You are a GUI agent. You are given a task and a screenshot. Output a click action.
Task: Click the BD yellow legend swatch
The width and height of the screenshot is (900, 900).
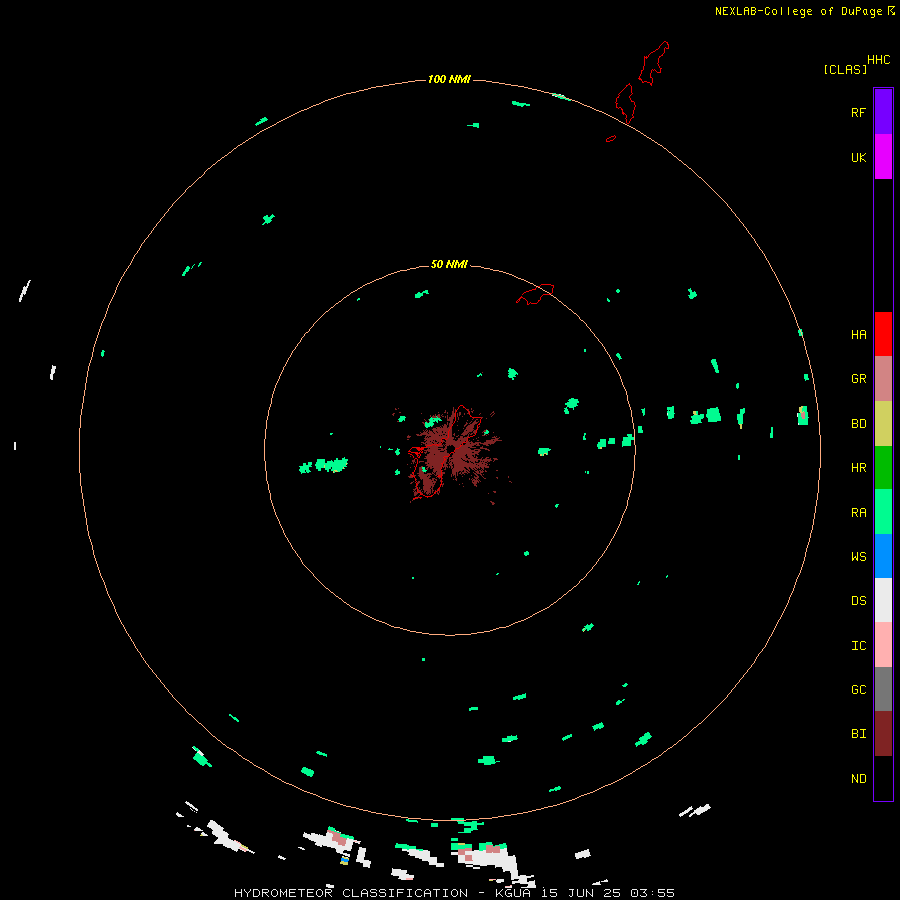(883, 424)
